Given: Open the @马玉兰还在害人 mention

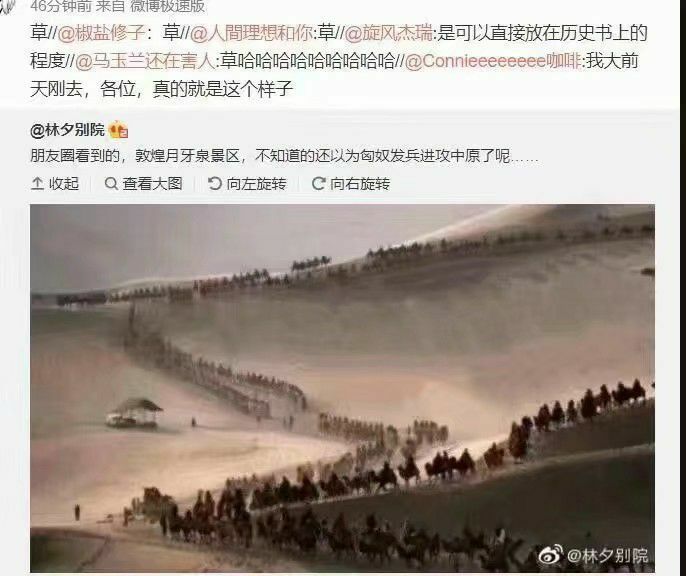Looking at the screenshot, I should click(x=145, y=61).
